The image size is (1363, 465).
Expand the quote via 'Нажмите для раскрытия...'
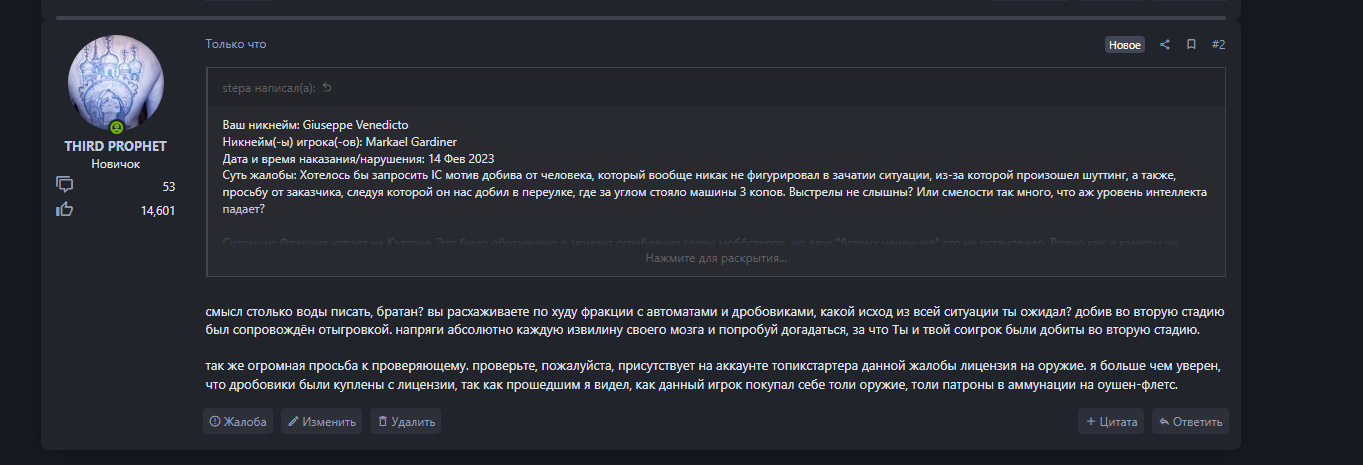click(x=715, y=258)
